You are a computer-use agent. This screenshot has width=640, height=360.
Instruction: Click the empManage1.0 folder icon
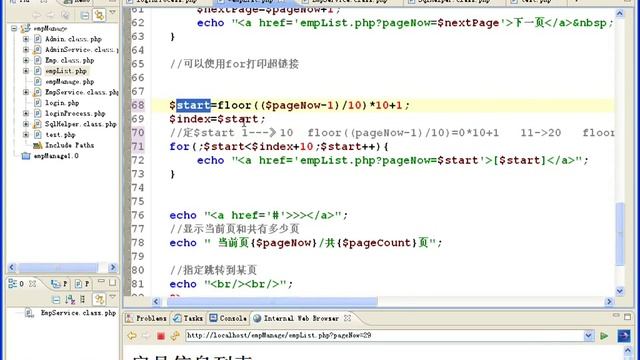[x=26, y=156]
